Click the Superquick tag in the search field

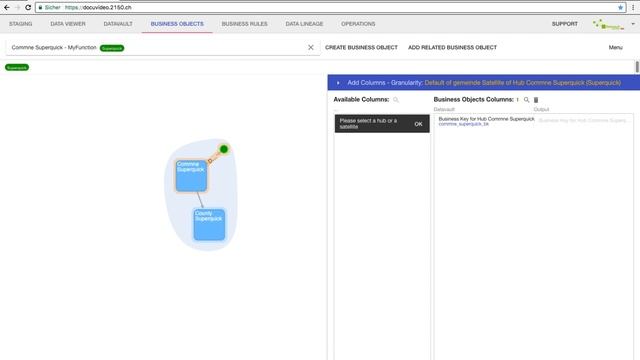pyautogui.click(x=112, y=48)
